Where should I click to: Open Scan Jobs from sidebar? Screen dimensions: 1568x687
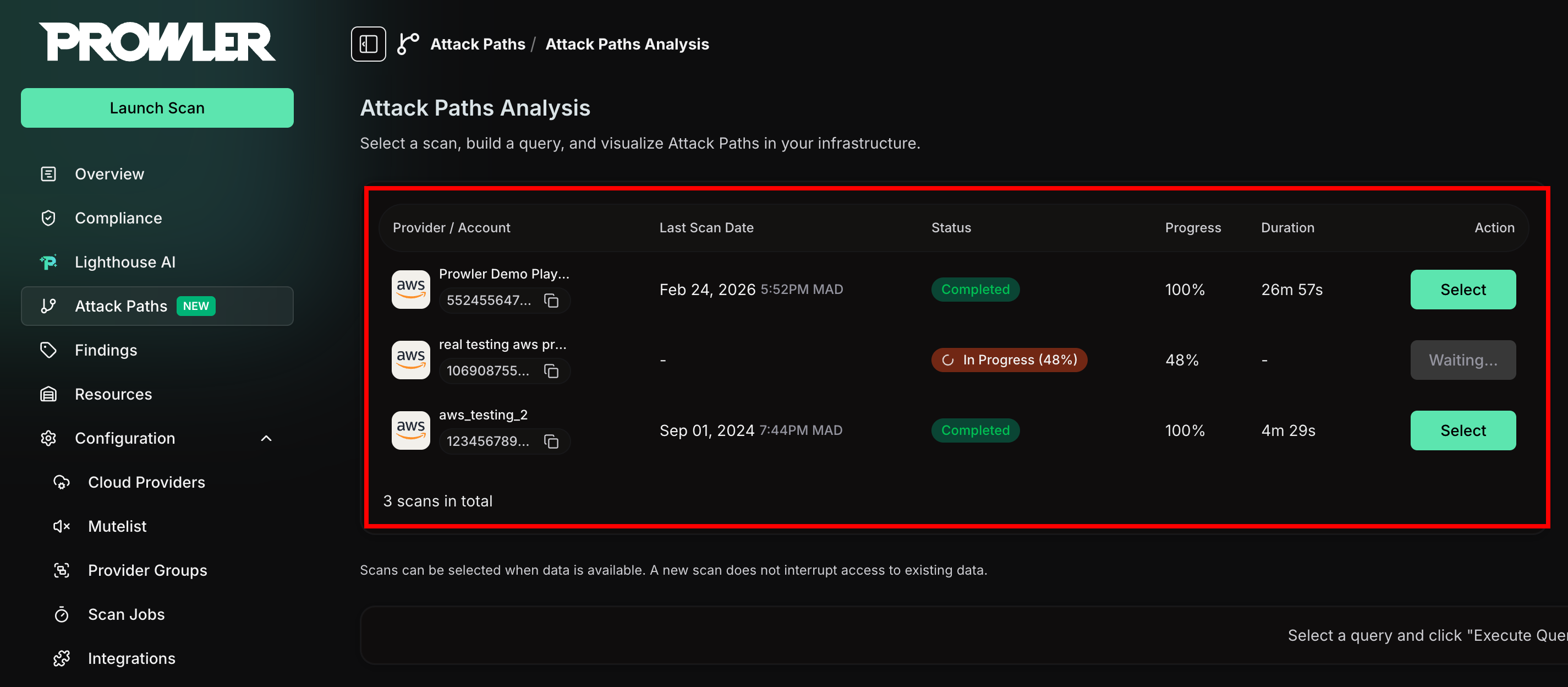pyautogui.click(x=126, y=614)
